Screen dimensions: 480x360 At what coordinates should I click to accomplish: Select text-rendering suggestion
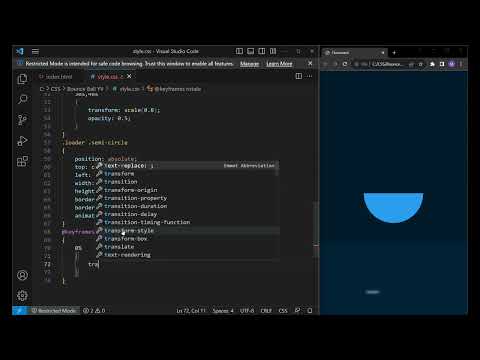(x=187, y=255)
